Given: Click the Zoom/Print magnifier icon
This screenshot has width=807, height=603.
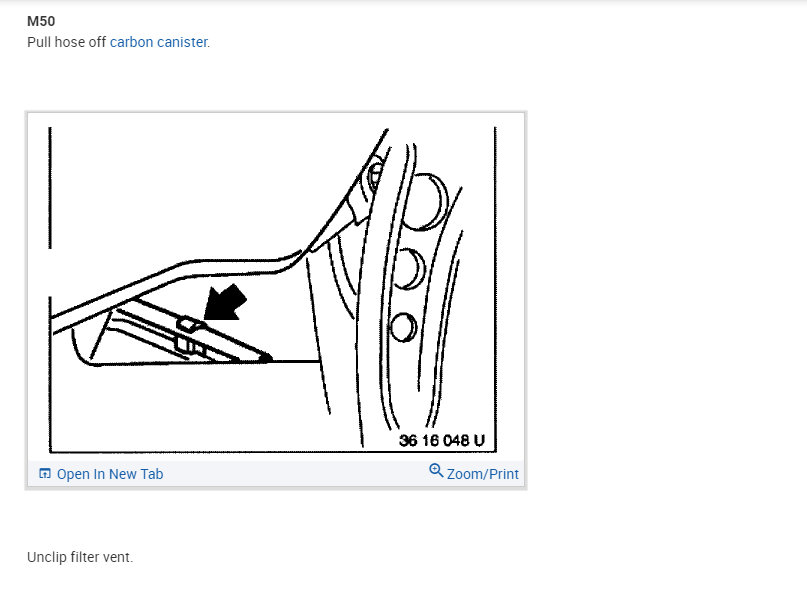Looking at the screenshot, I should (x=436, y=470).
